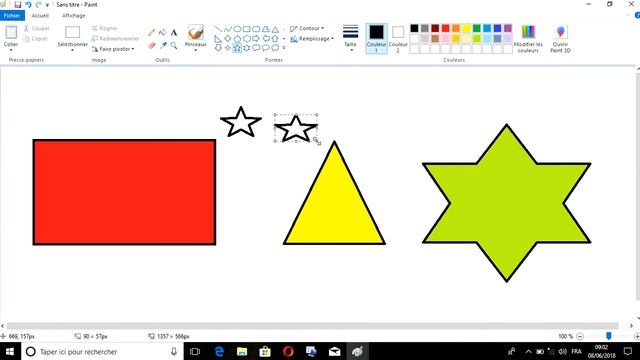Select the six-point star shape
The height and width of the screenshot is (360, 640).
(x=247, y=48)
